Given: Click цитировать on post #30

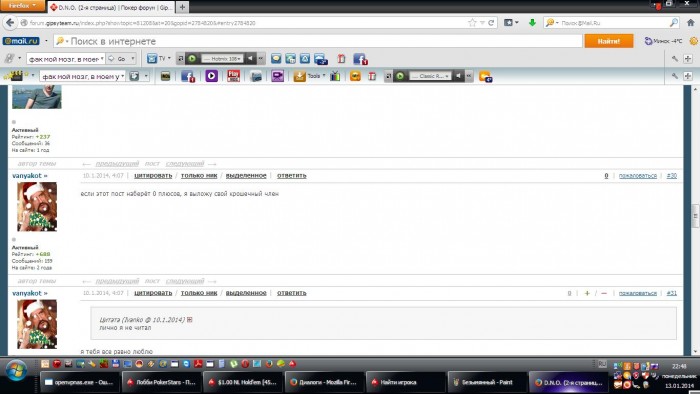Looking at the screenshot, I should tap(153, 176).
